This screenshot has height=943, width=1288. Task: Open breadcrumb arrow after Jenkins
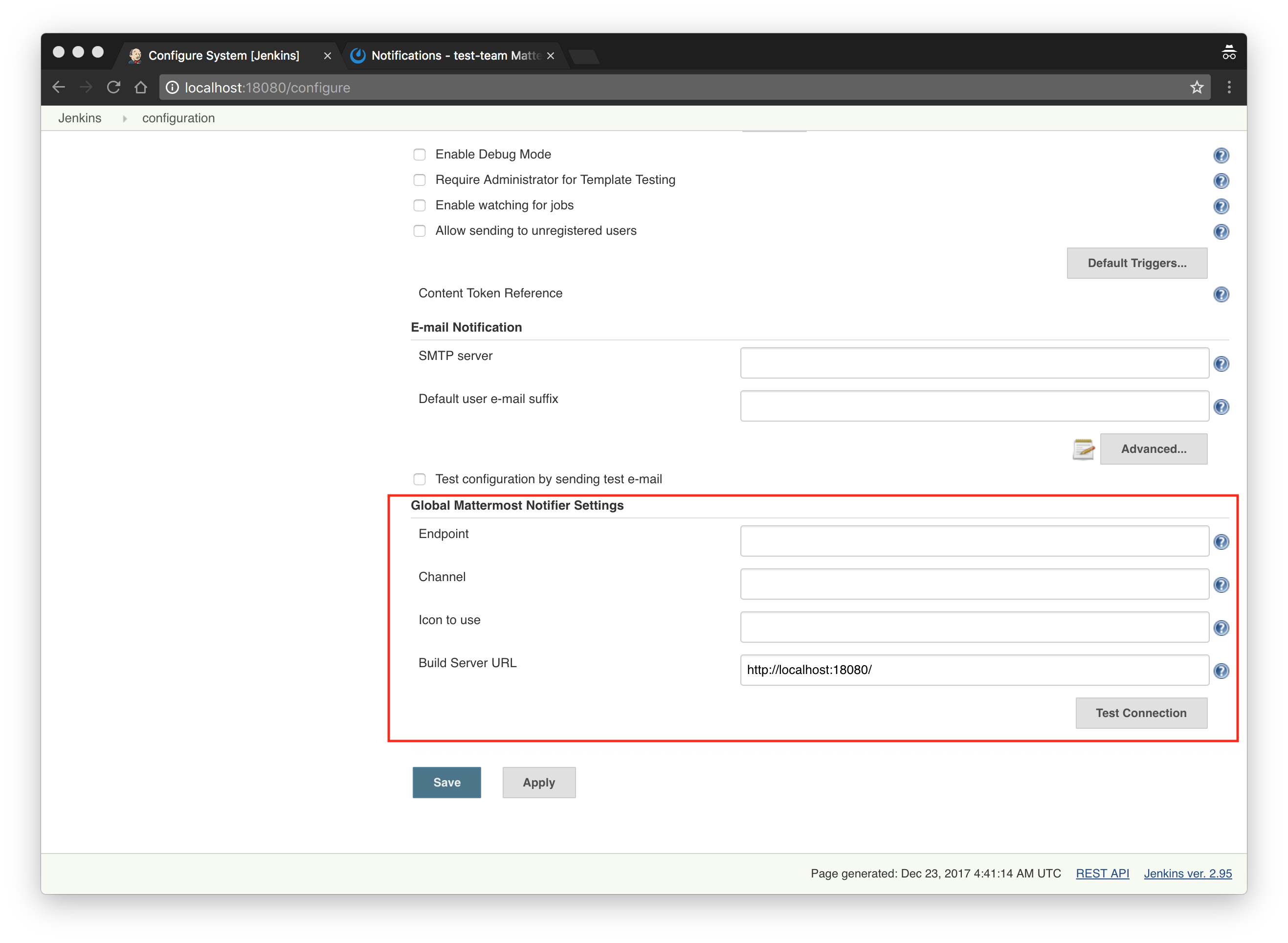coord(124,119)
